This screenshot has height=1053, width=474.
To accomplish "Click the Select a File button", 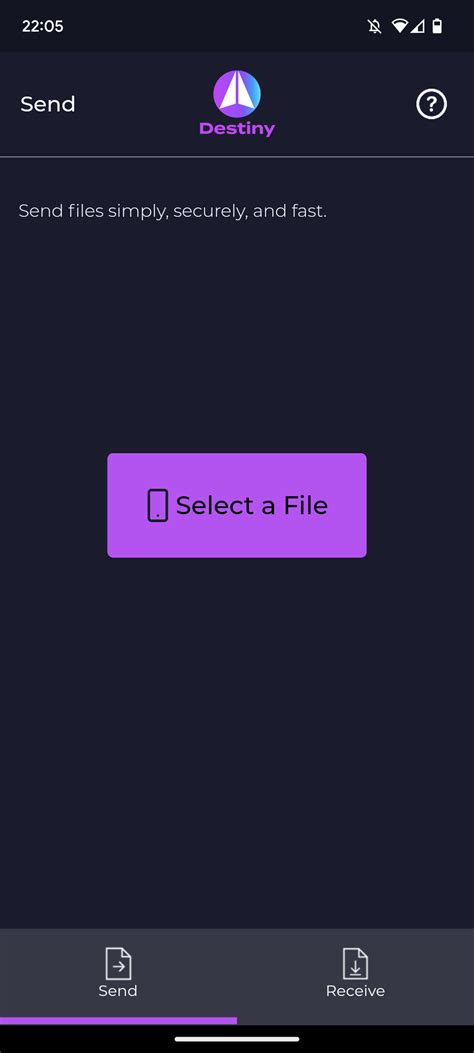I will pyautogui.click(x=237, y=505).
